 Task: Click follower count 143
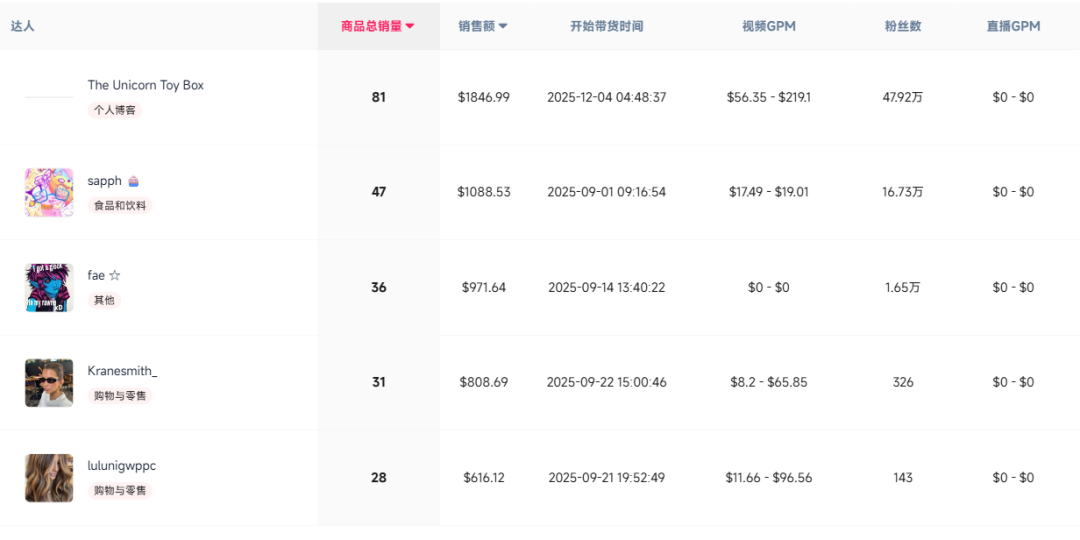[903, 477]
